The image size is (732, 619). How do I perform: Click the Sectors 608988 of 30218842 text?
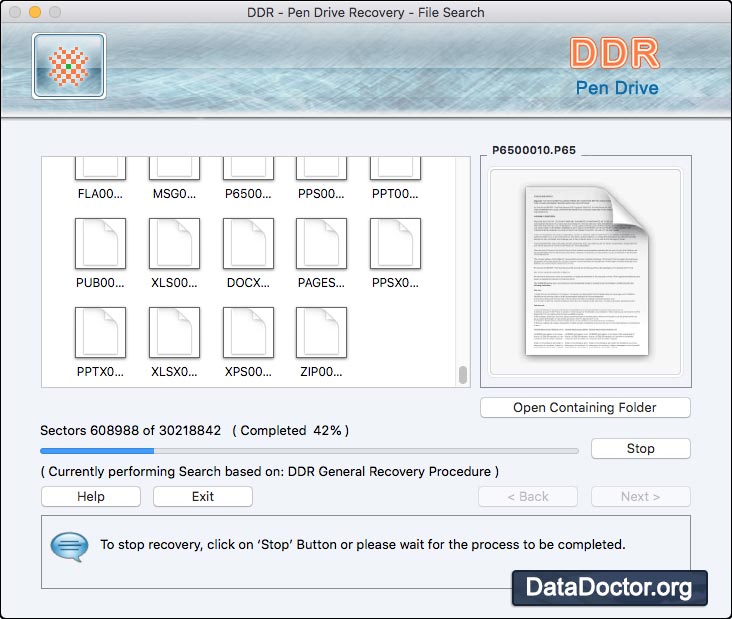pos(130,430)
